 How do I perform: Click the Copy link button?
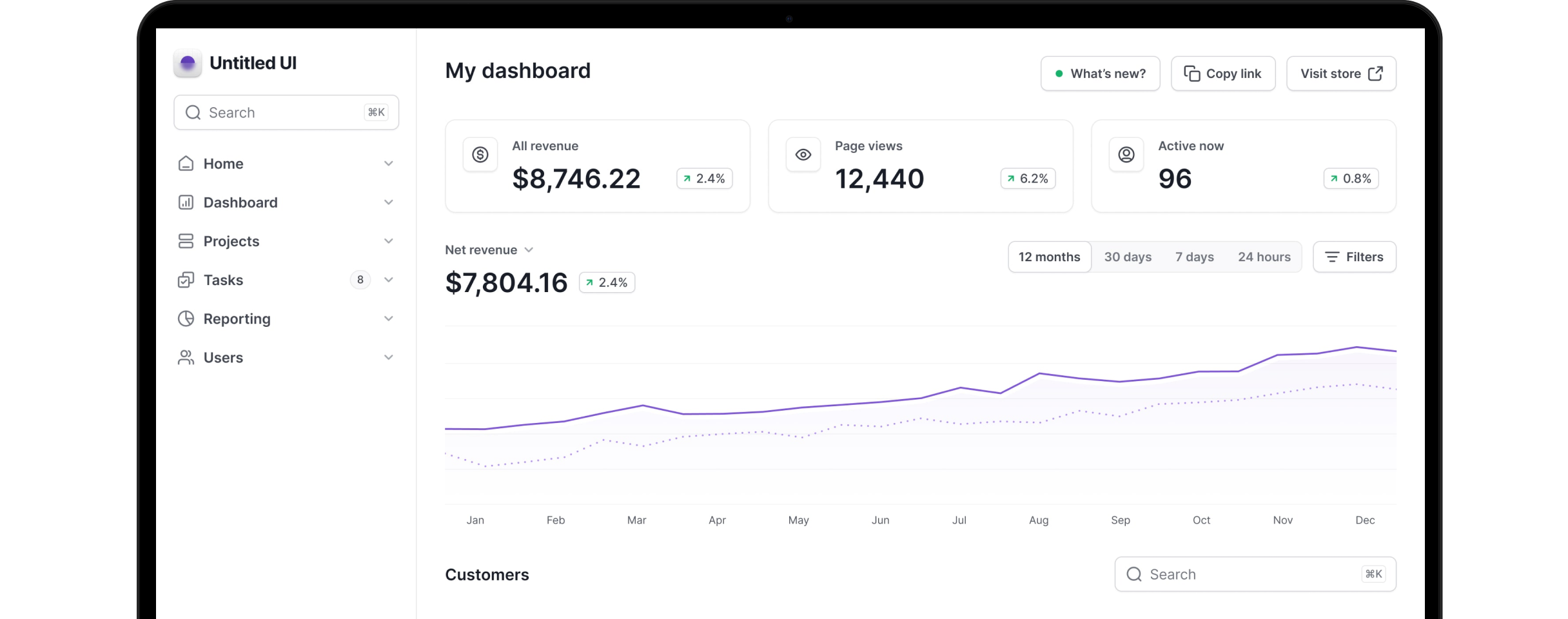1222,74
